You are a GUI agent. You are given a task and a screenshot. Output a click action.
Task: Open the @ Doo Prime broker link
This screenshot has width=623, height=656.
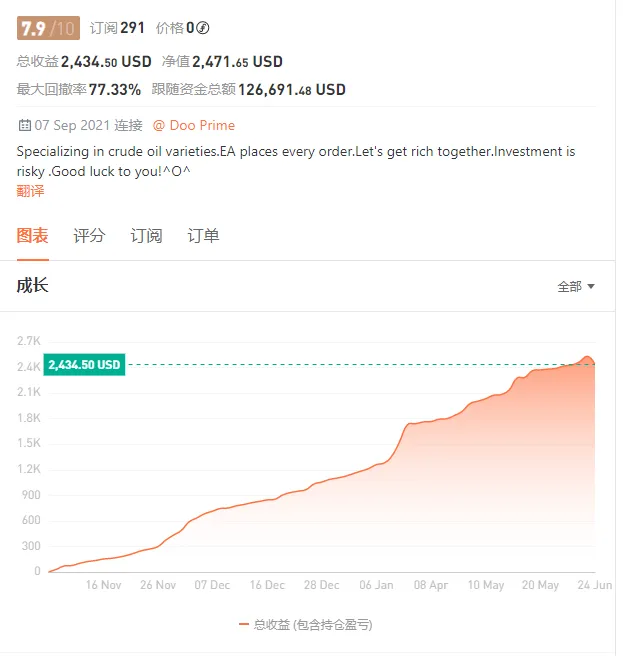point(194,125)
